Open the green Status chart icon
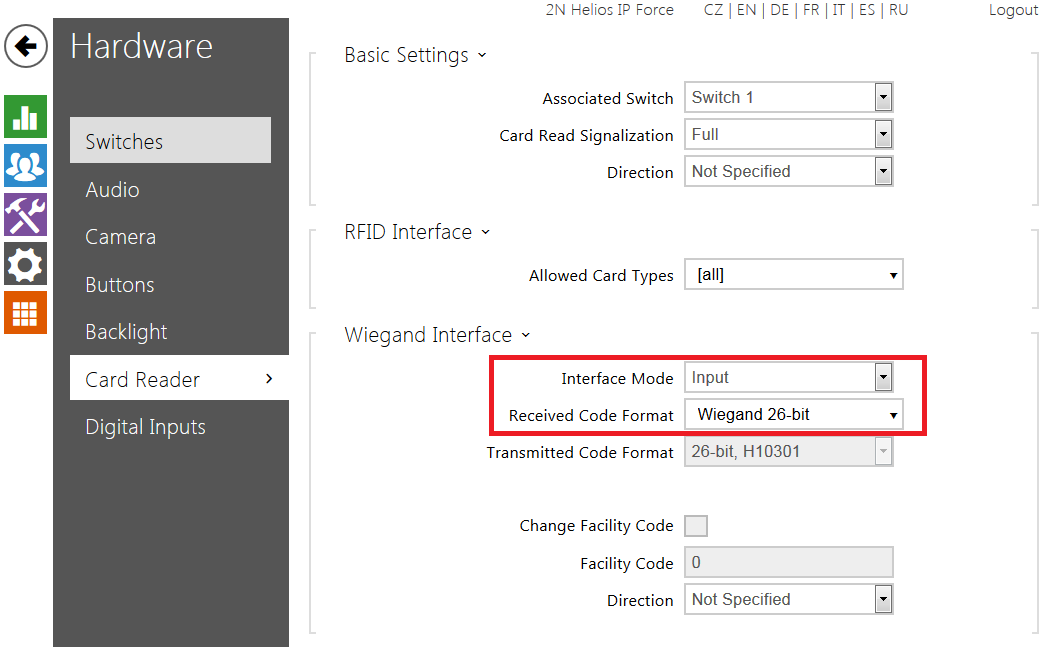This screenshot has height=649, width=1040. [x=26, y=117]
